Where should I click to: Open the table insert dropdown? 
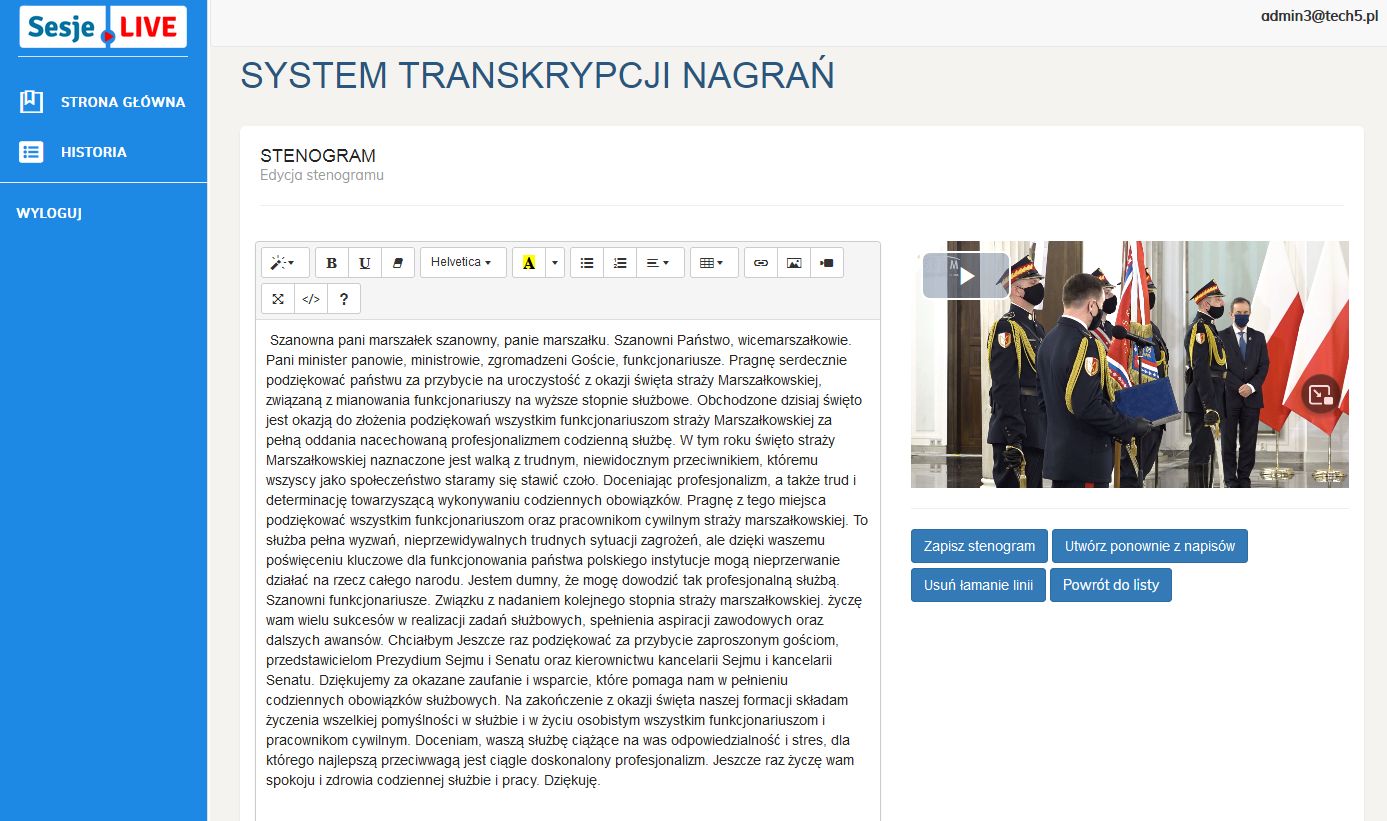tap(714, 263)
